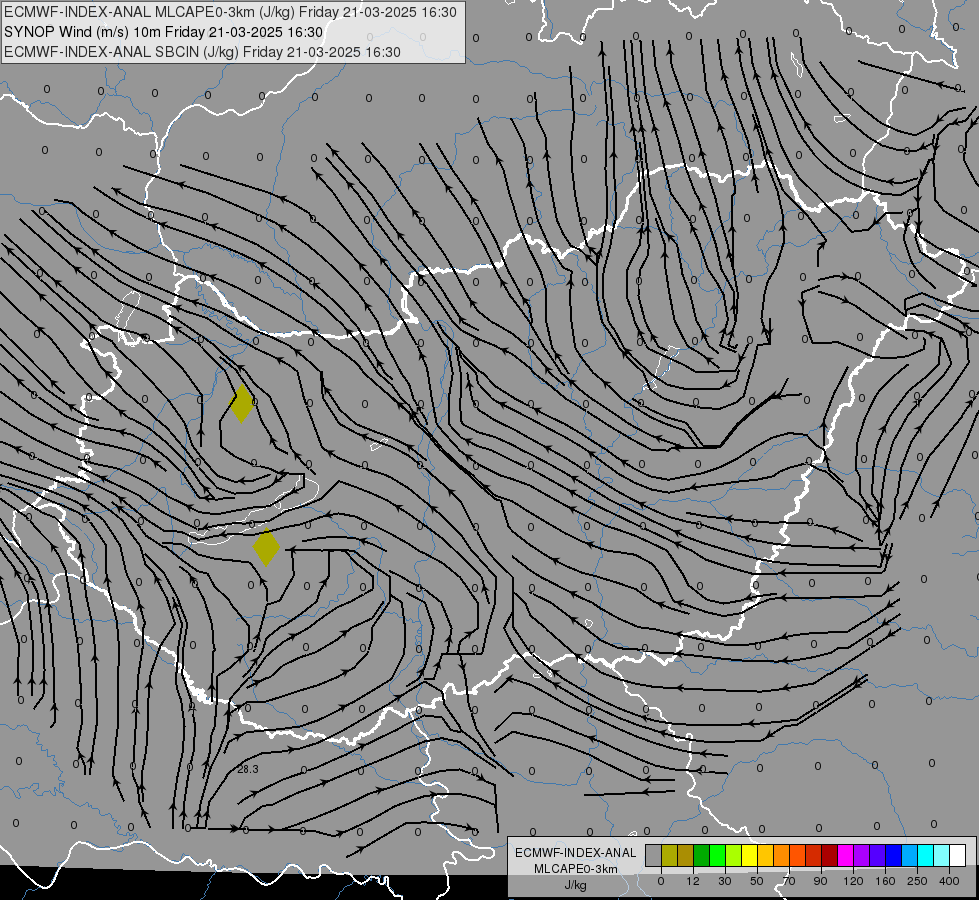The width and height of the screenshot is (979, 900).
Task: Click the red-orange swatch right of tick 70
Action: [x=797, y=855]
